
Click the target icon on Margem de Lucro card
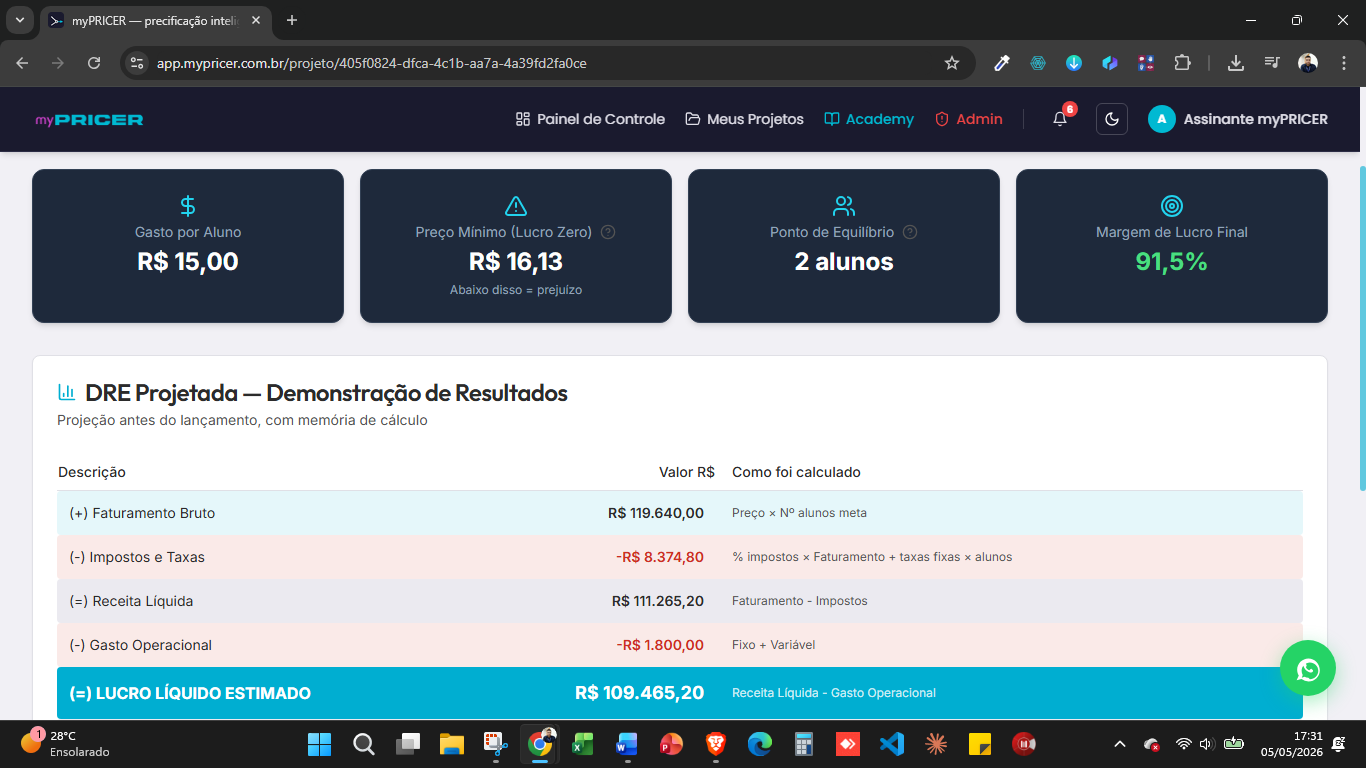coord(1172,206)
